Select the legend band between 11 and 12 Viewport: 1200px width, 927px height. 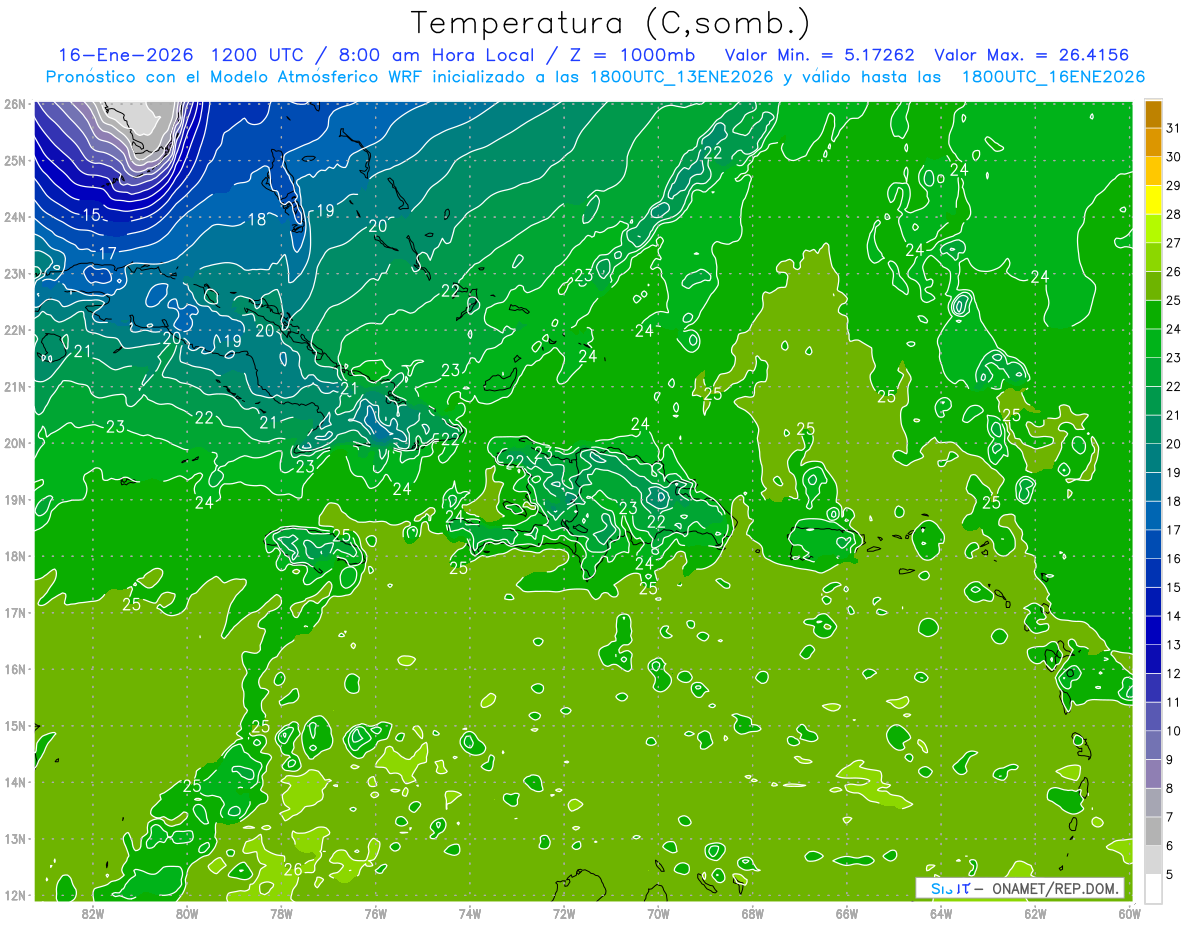click(x=1153, y=688)
